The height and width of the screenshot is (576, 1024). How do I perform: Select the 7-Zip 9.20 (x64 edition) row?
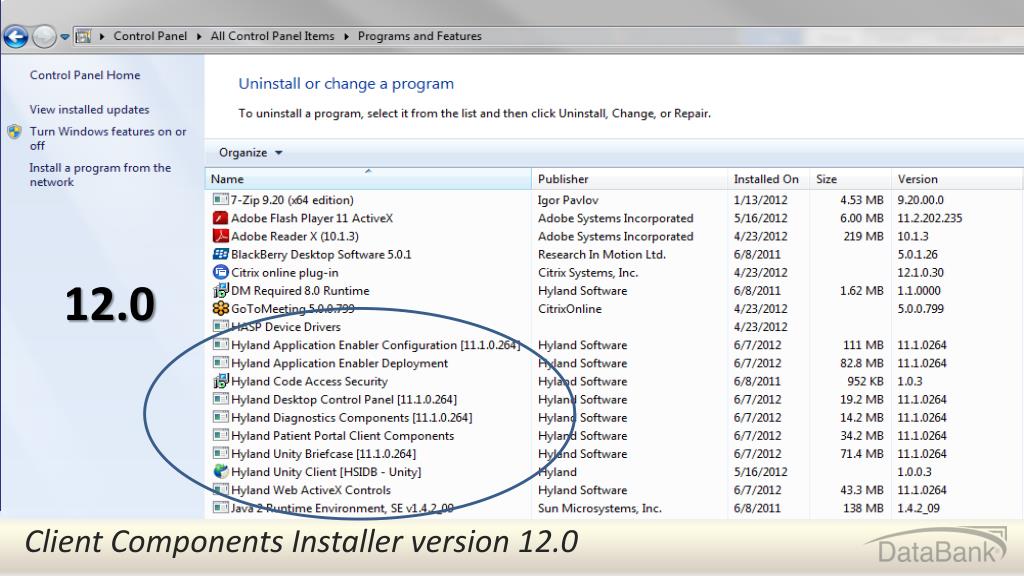614,200
